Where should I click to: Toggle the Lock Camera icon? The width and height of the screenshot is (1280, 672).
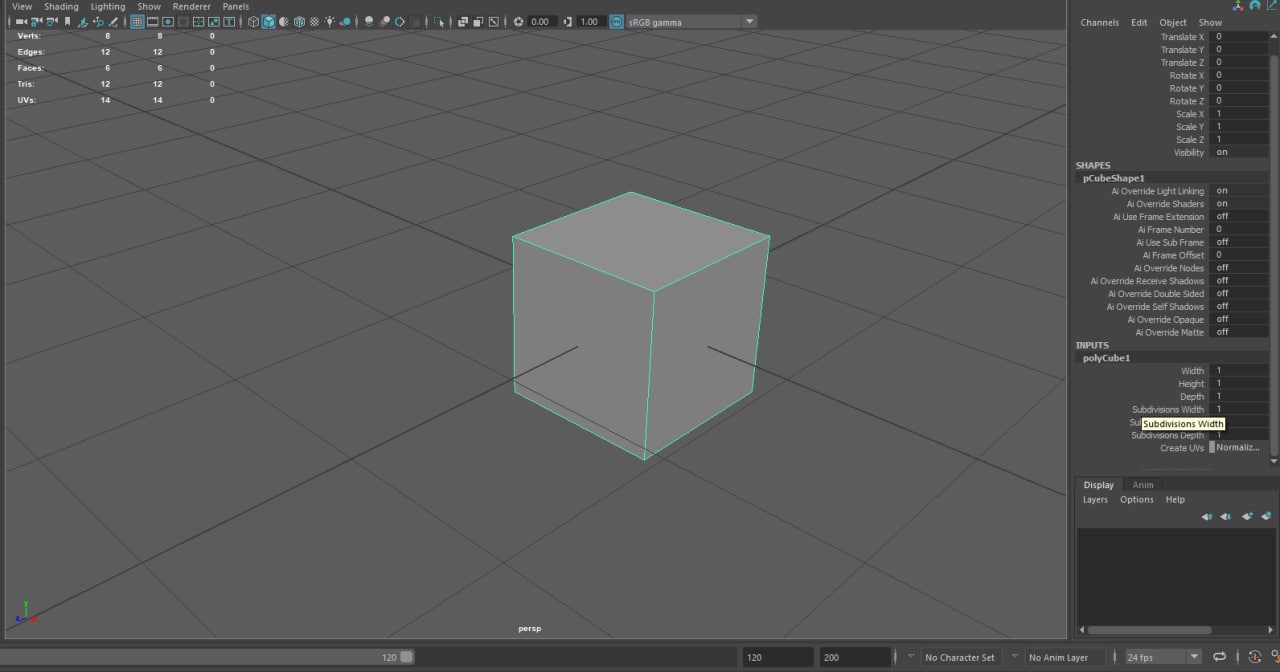click(36, 21)
